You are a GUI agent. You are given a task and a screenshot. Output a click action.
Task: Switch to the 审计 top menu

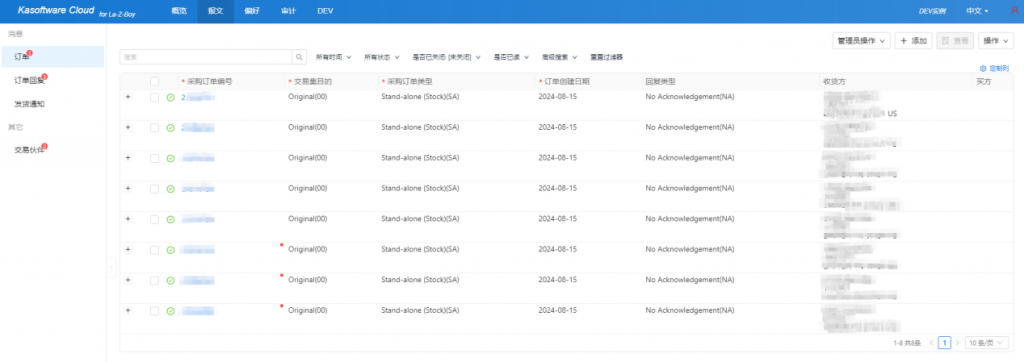click(288, 11)
